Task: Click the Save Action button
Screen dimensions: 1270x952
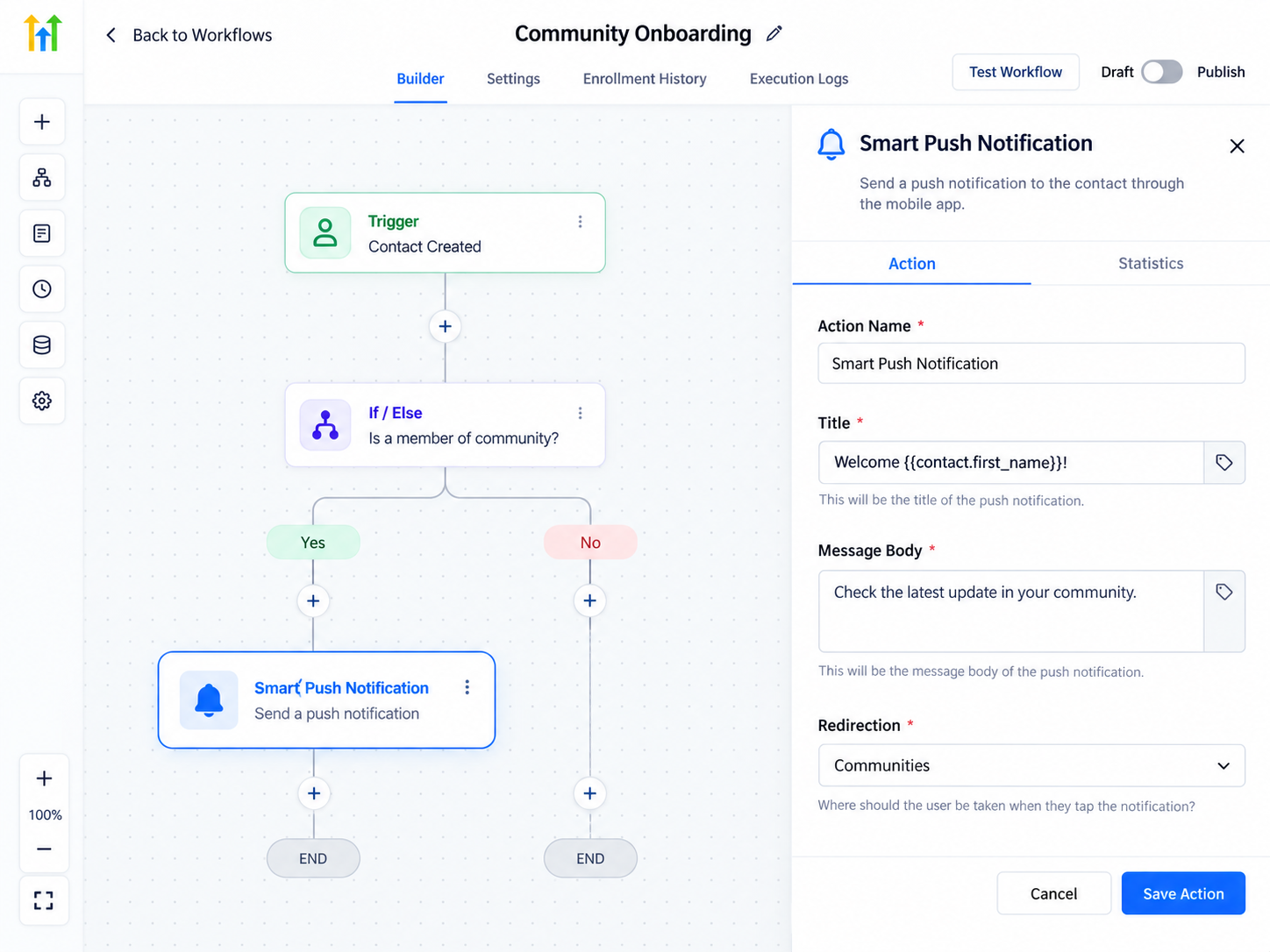Action: (x=1183, y=893)
